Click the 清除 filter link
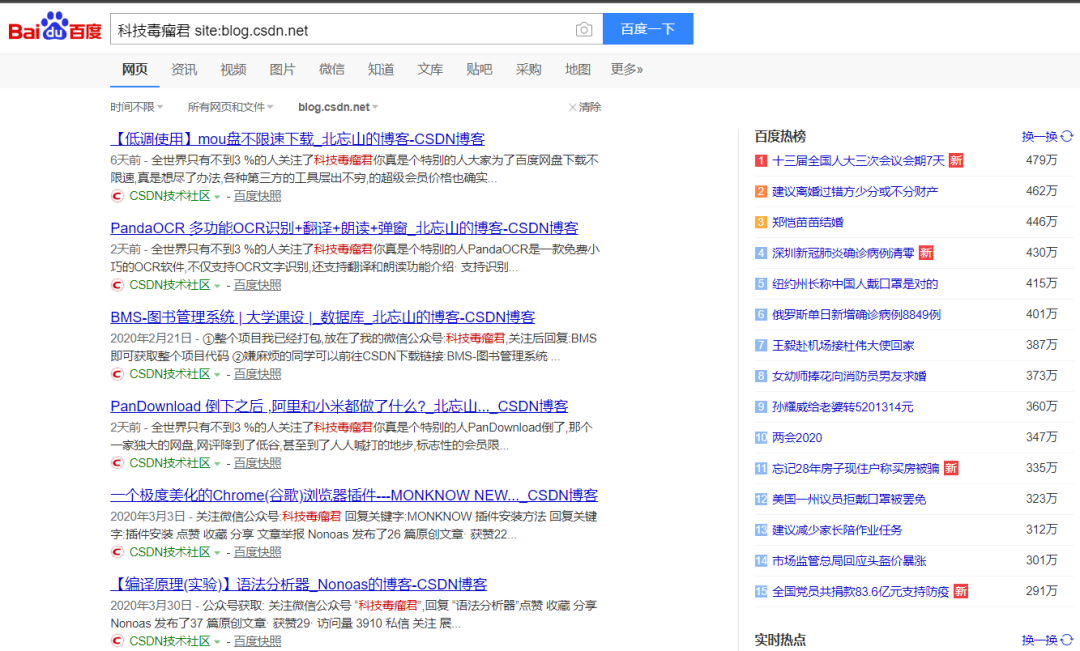Image resolution: width=1080 pixels, height=651 pixels. click(x=590, y=107)
